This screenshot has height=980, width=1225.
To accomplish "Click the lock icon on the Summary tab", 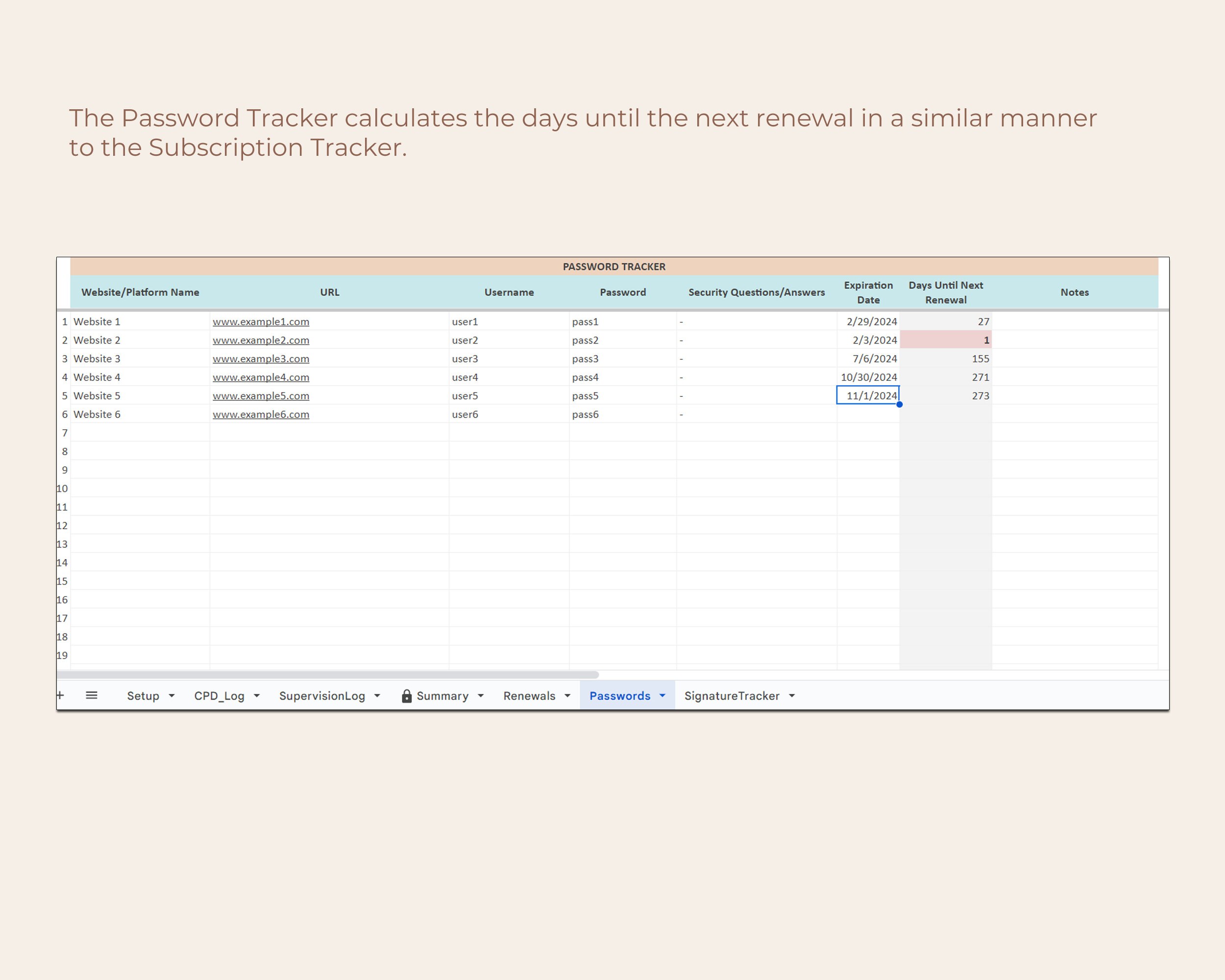I will (x=407, y=695).
